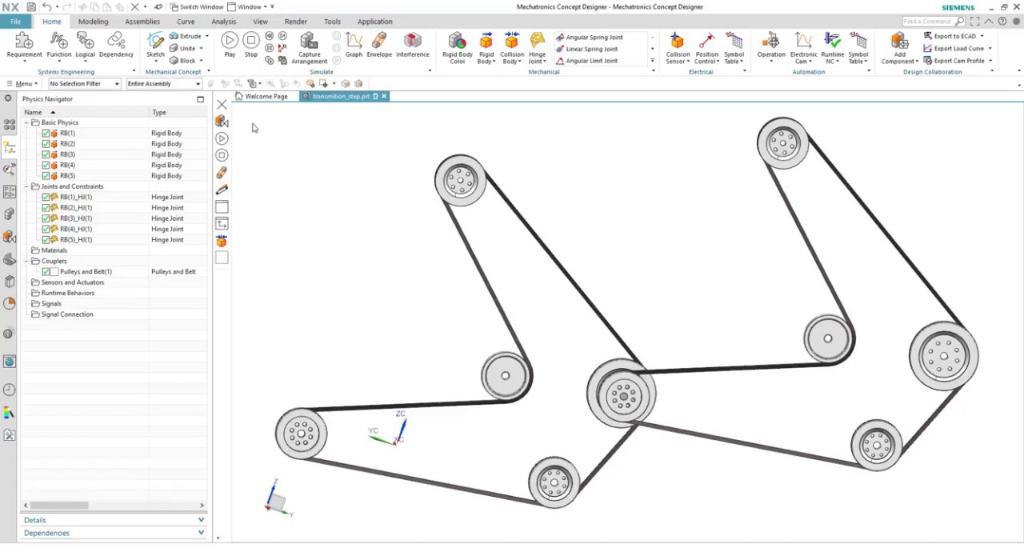Click Export to ECAD

click(x=950, y=36)
